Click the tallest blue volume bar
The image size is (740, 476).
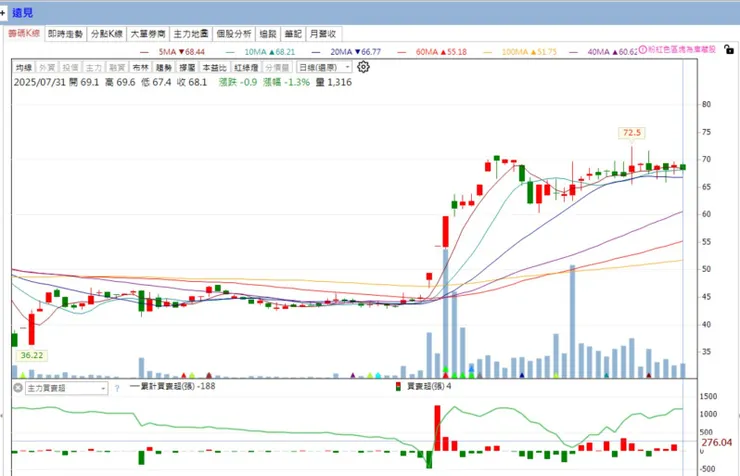pos(446,313)
